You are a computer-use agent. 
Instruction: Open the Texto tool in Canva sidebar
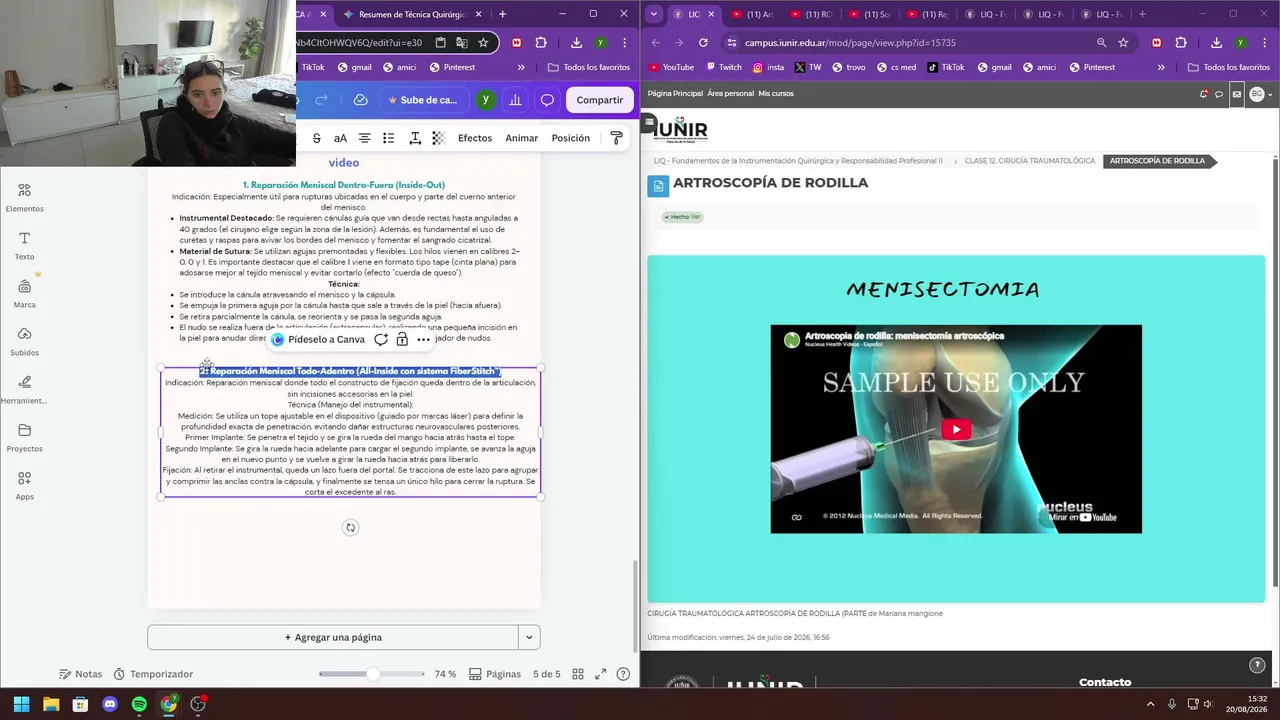pos(24,245)
